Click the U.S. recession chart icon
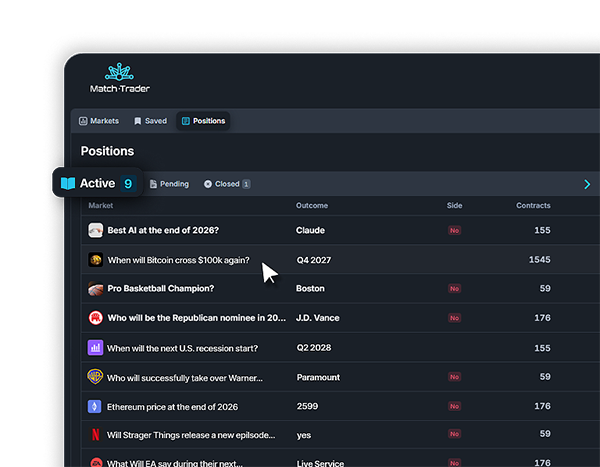The image size is (600, 467). (96, 348)
